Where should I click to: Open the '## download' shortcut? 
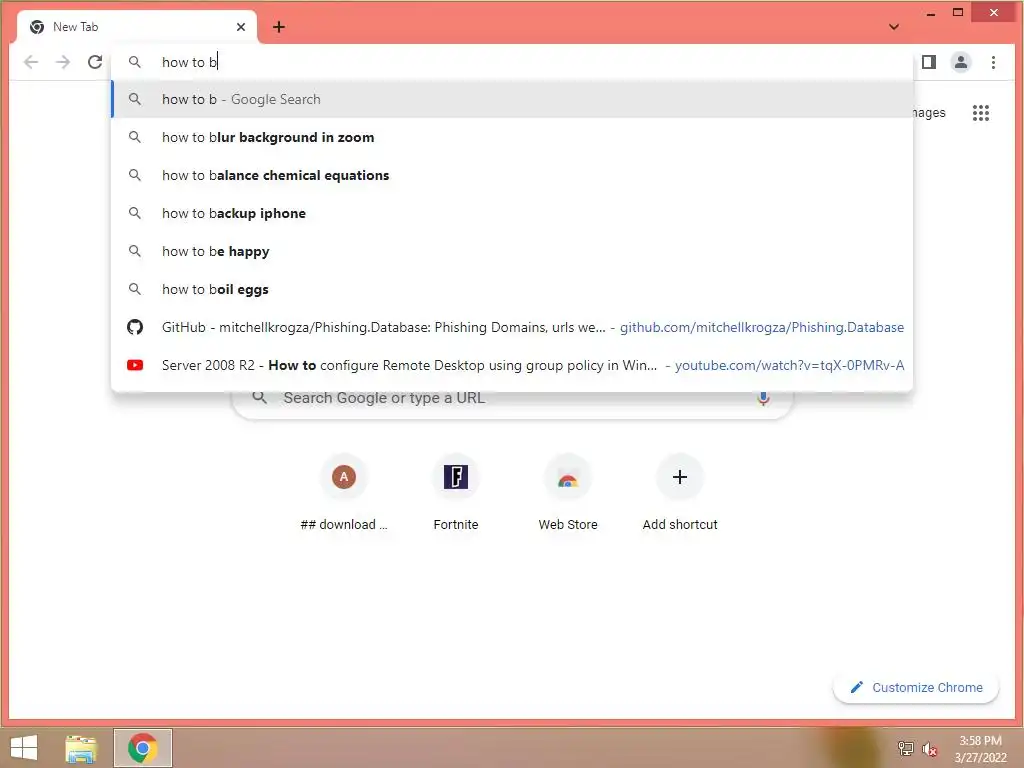pos(344,494)
